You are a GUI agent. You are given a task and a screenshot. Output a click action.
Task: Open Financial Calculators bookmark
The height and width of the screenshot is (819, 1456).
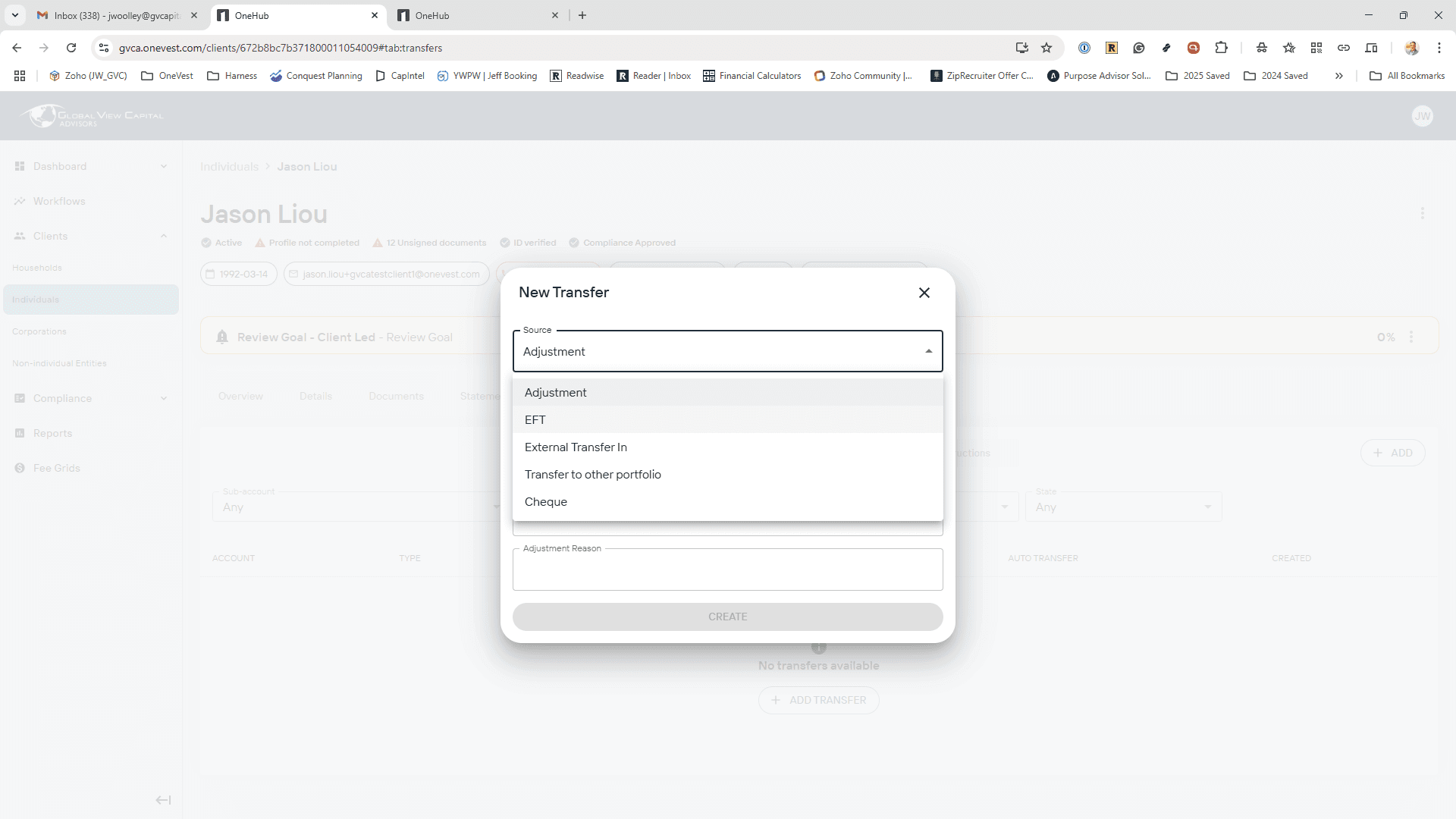click(x=752, y=76)
